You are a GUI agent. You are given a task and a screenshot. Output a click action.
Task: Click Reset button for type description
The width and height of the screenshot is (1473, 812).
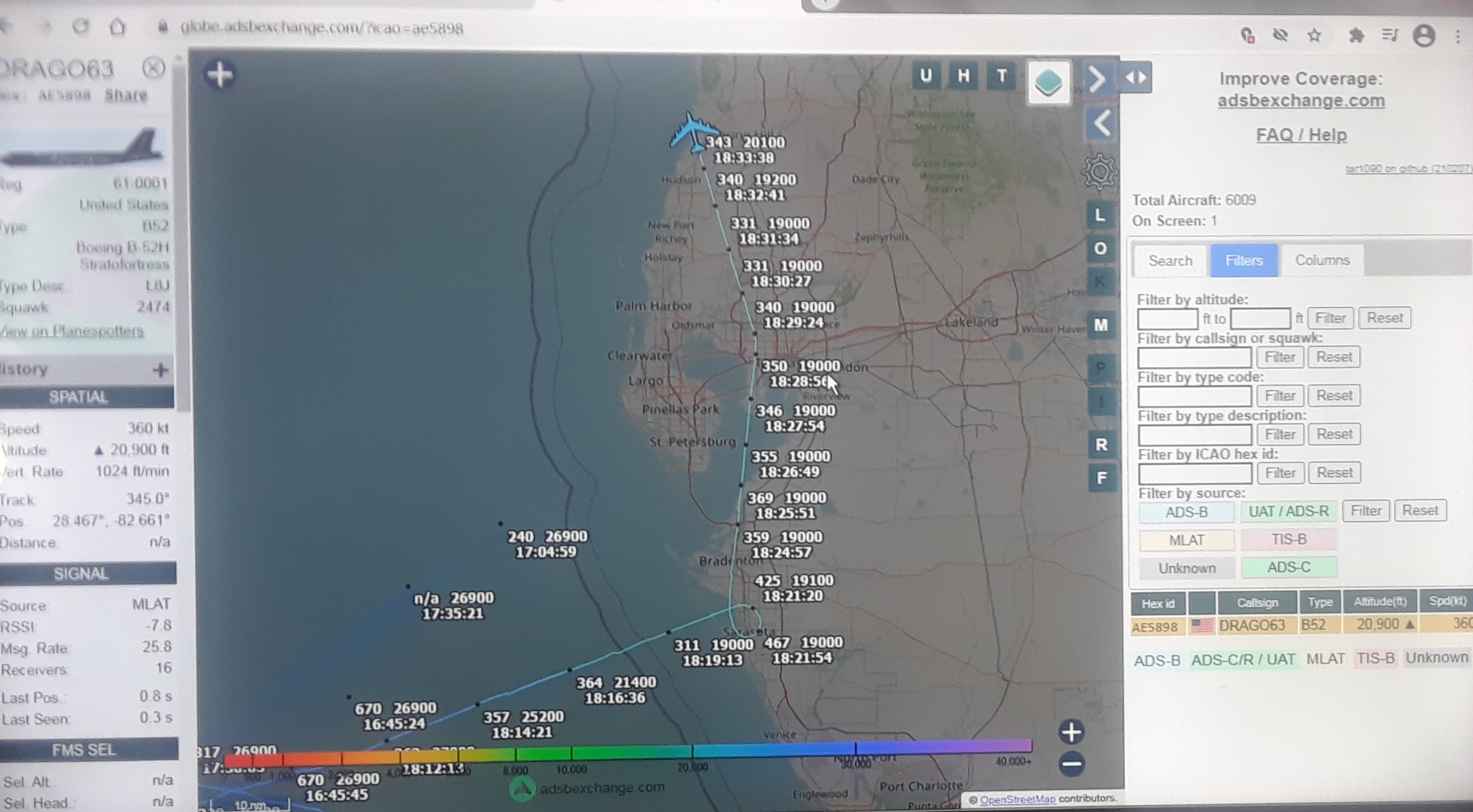pyautogui.click(x=1334, y=434)
